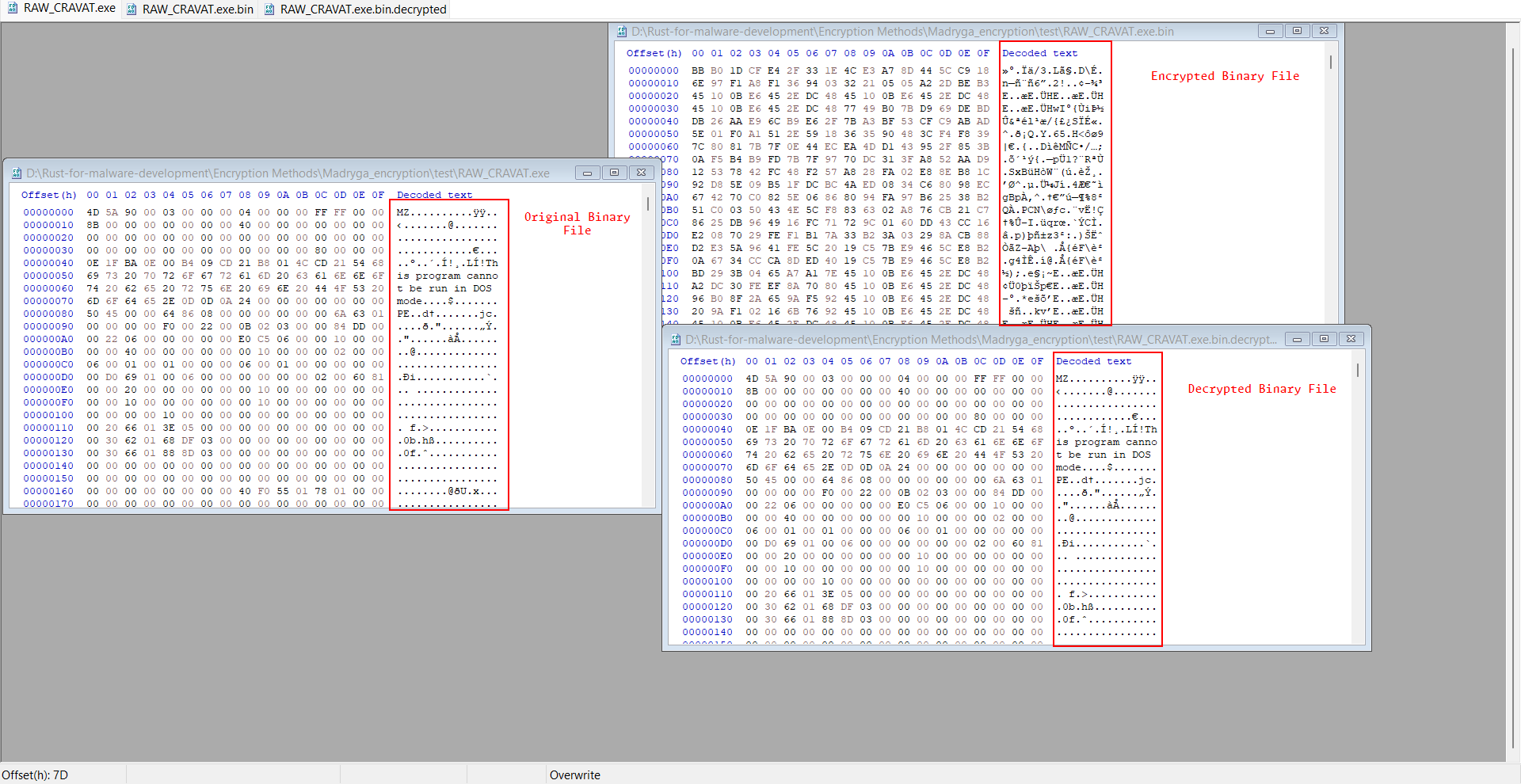Minimize the encrypted RAW_CRAVAT.exe.bin window
1521x784 pixels.
click(1270, 31)
